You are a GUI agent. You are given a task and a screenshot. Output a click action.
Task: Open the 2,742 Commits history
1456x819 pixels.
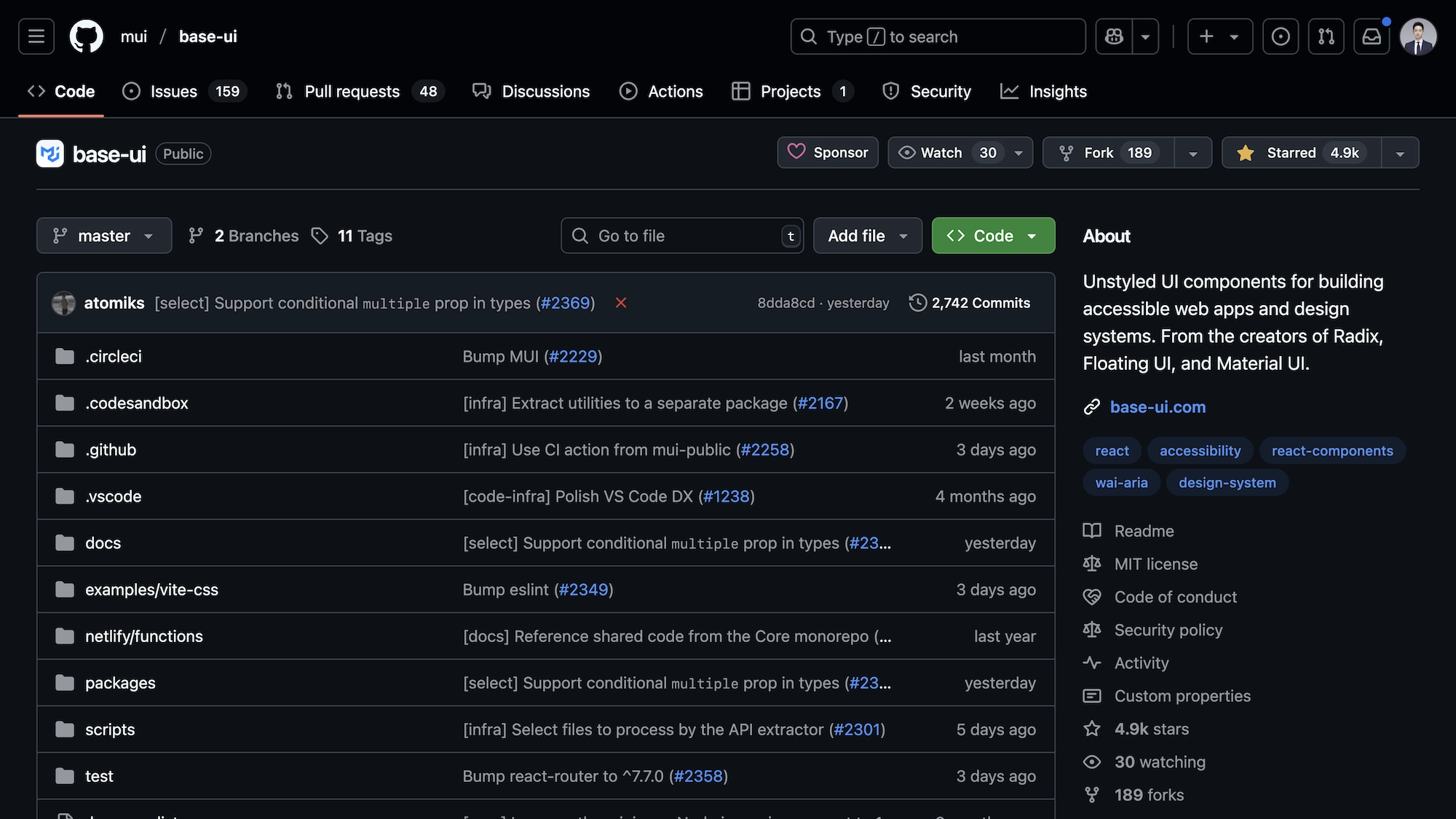point(970,303)
